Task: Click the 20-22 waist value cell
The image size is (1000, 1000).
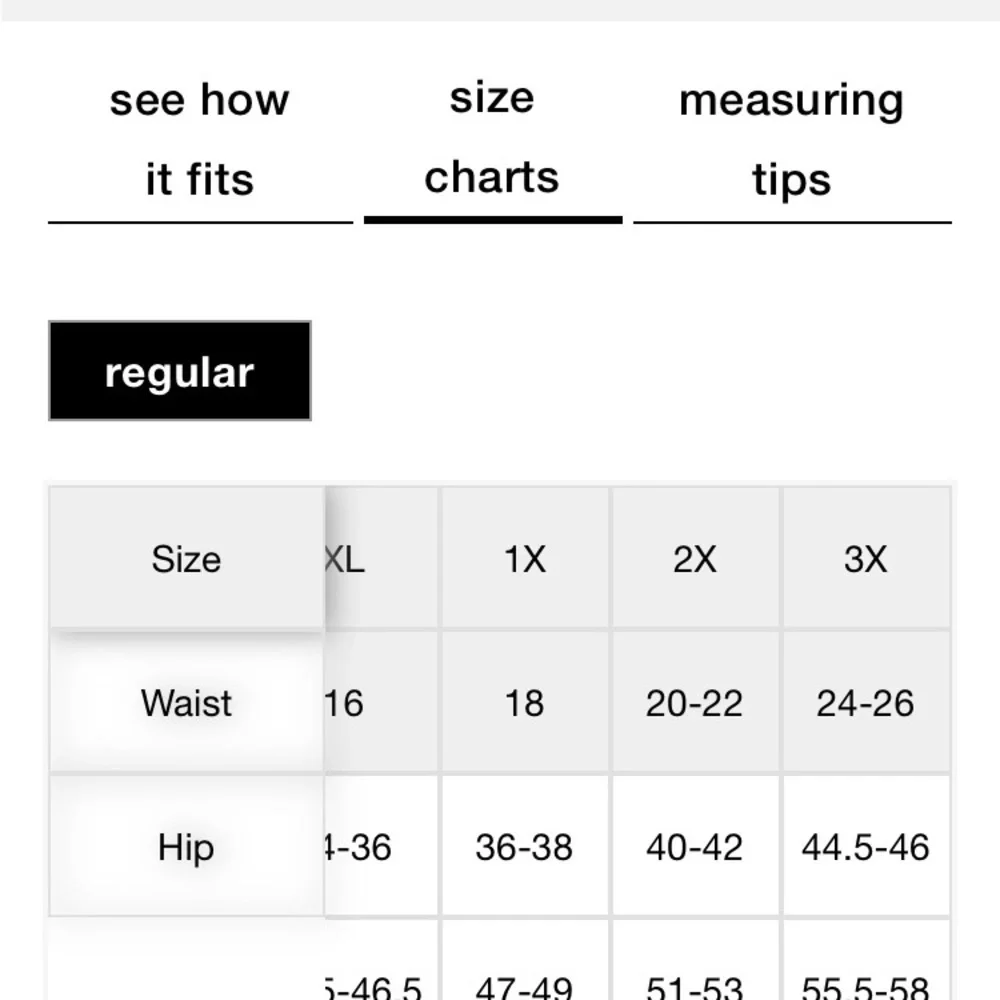Action: [x=695, y=703]
